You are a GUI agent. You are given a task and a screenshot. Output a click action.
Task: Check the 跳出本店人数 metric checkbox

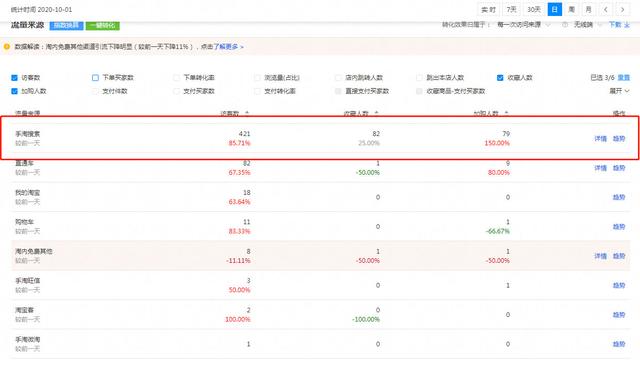[419, 78]
